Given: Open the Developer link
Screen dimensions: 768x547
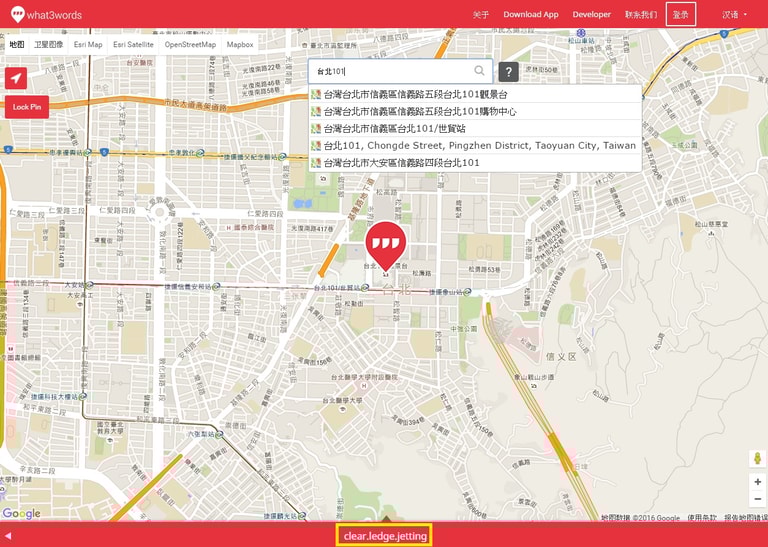Looking at the screenshot, I should [592, 15].
